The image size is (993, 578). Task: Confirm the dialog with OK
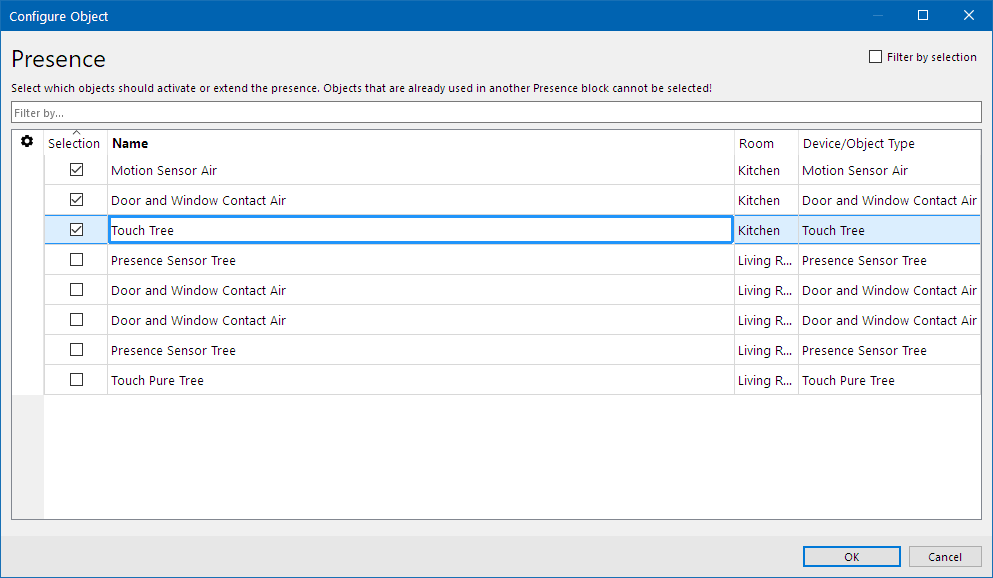pyautogui.click(x=852, y=556)
